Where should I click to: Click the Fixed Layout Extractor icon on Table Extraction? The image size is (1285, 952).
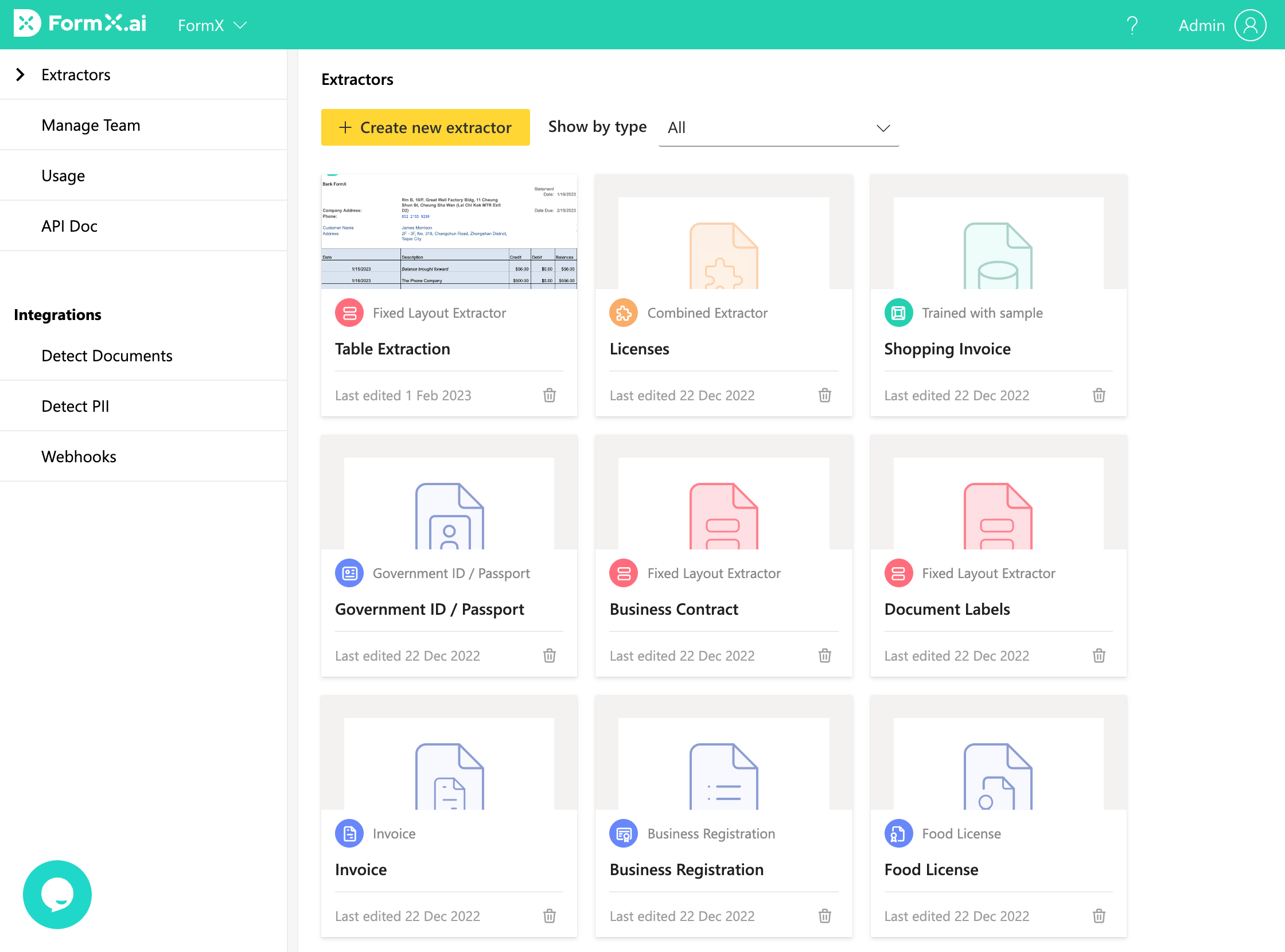[x=349, y=313]
